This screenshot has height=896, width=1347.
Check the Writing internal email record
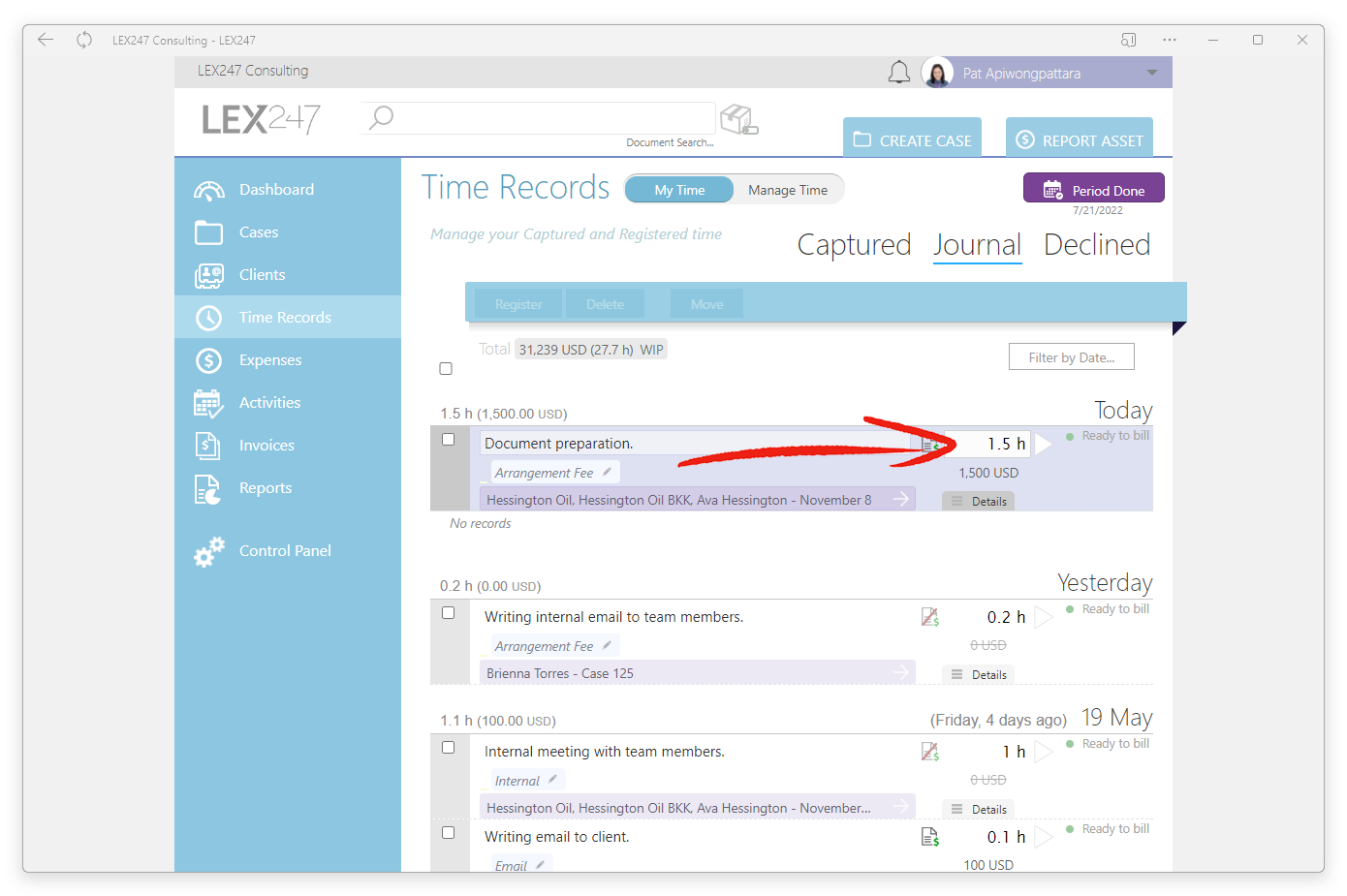tap(448, 613)
